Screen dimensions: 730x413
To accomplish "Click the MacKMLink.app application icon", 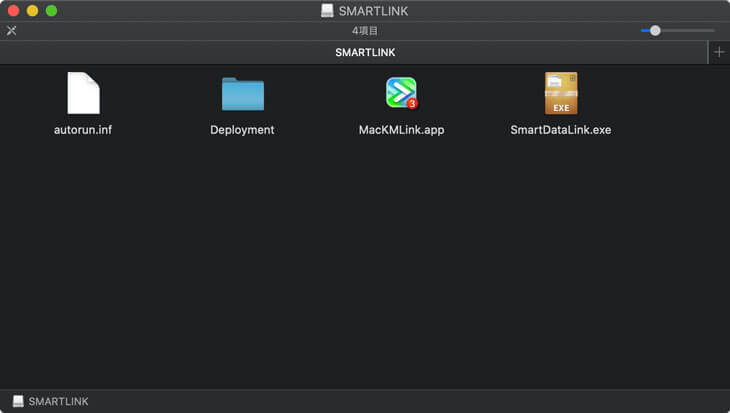I will pyautogui.click(x=401, y=92).
